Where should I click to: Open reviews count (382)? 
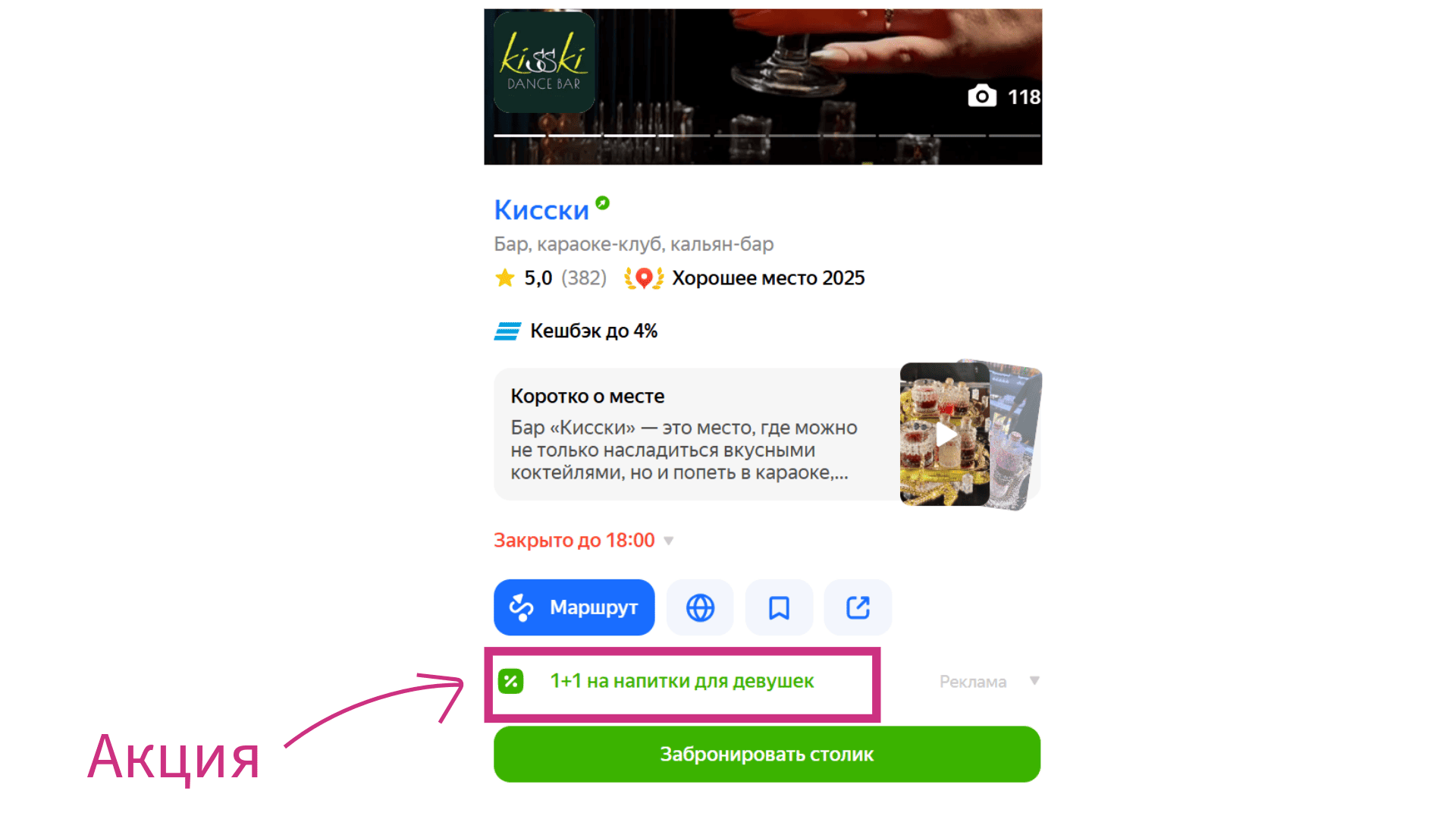coord(584,278)
